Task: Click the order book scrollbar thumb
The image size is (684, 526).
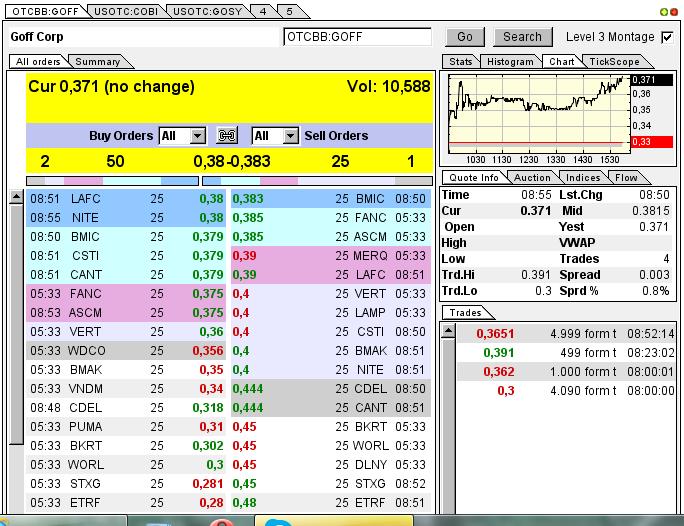Action: point(17,325)
